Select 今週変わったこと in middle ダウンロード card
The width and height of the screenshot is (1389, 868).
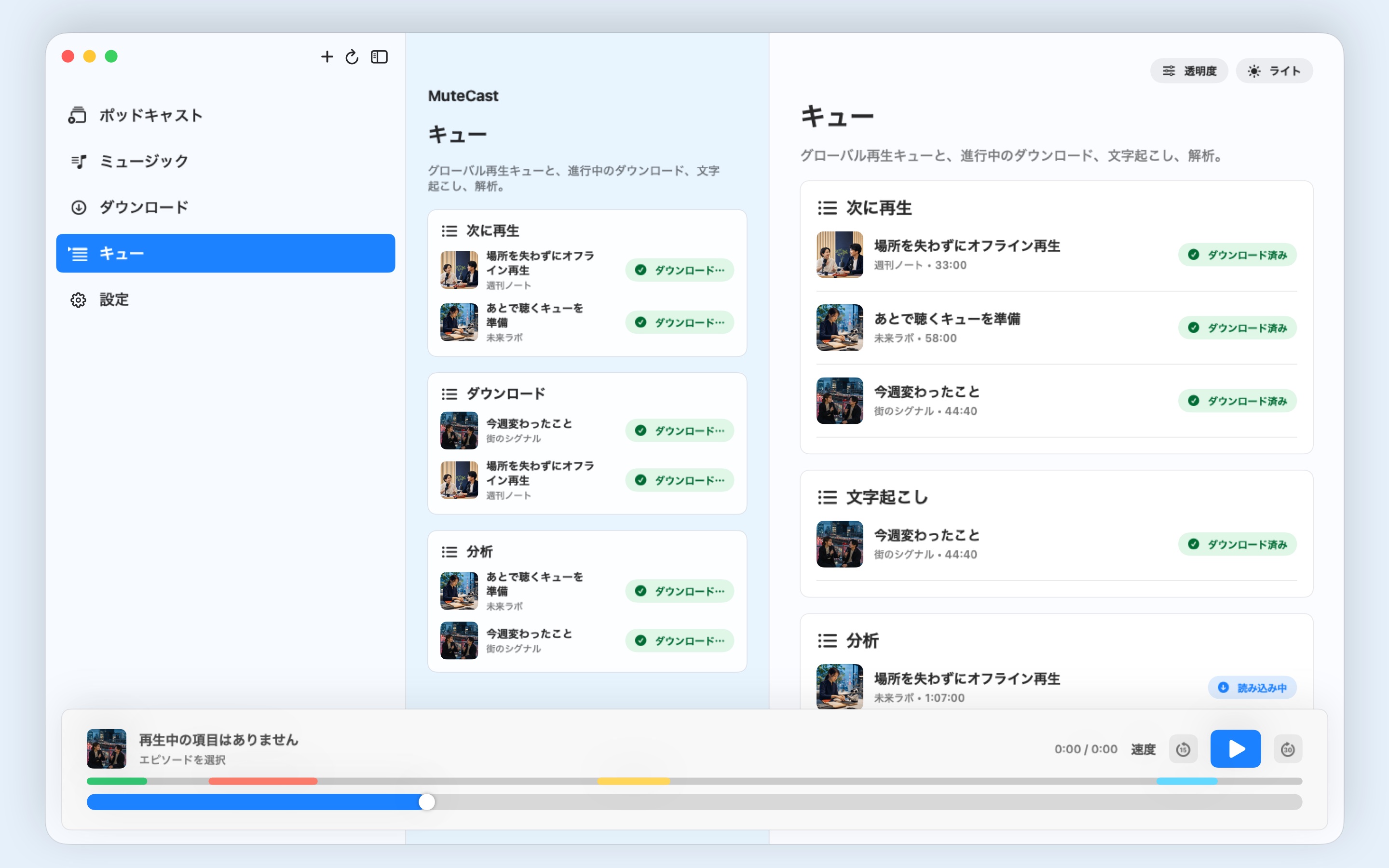[x=586, y=431]
